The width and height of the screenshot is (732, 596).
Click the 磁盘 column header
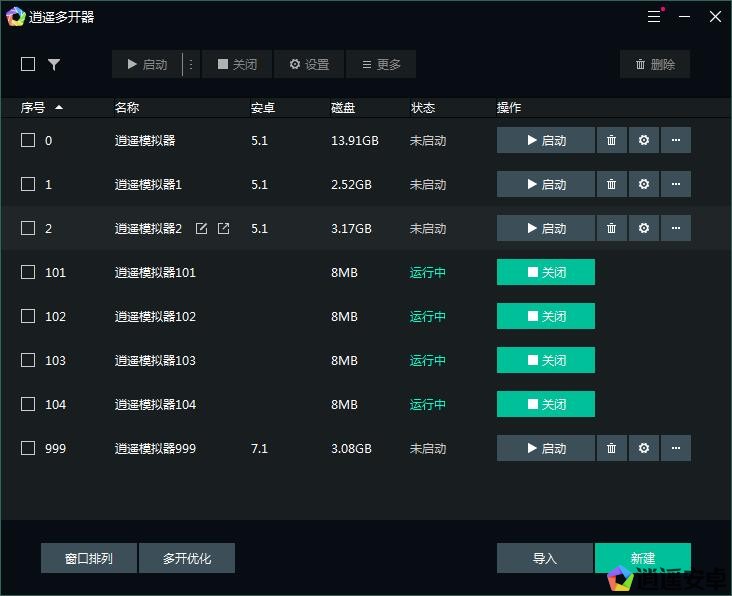343,108
